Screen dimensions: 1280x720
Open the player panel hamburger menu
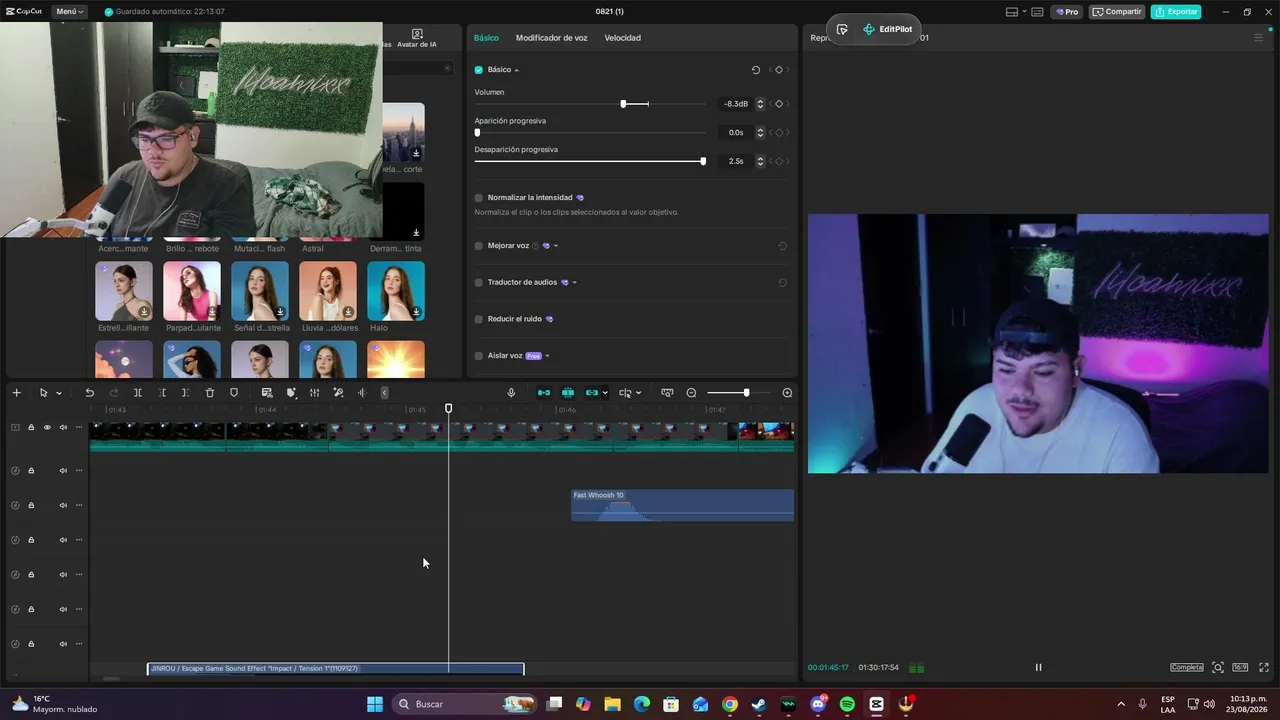coord(1258,38)
